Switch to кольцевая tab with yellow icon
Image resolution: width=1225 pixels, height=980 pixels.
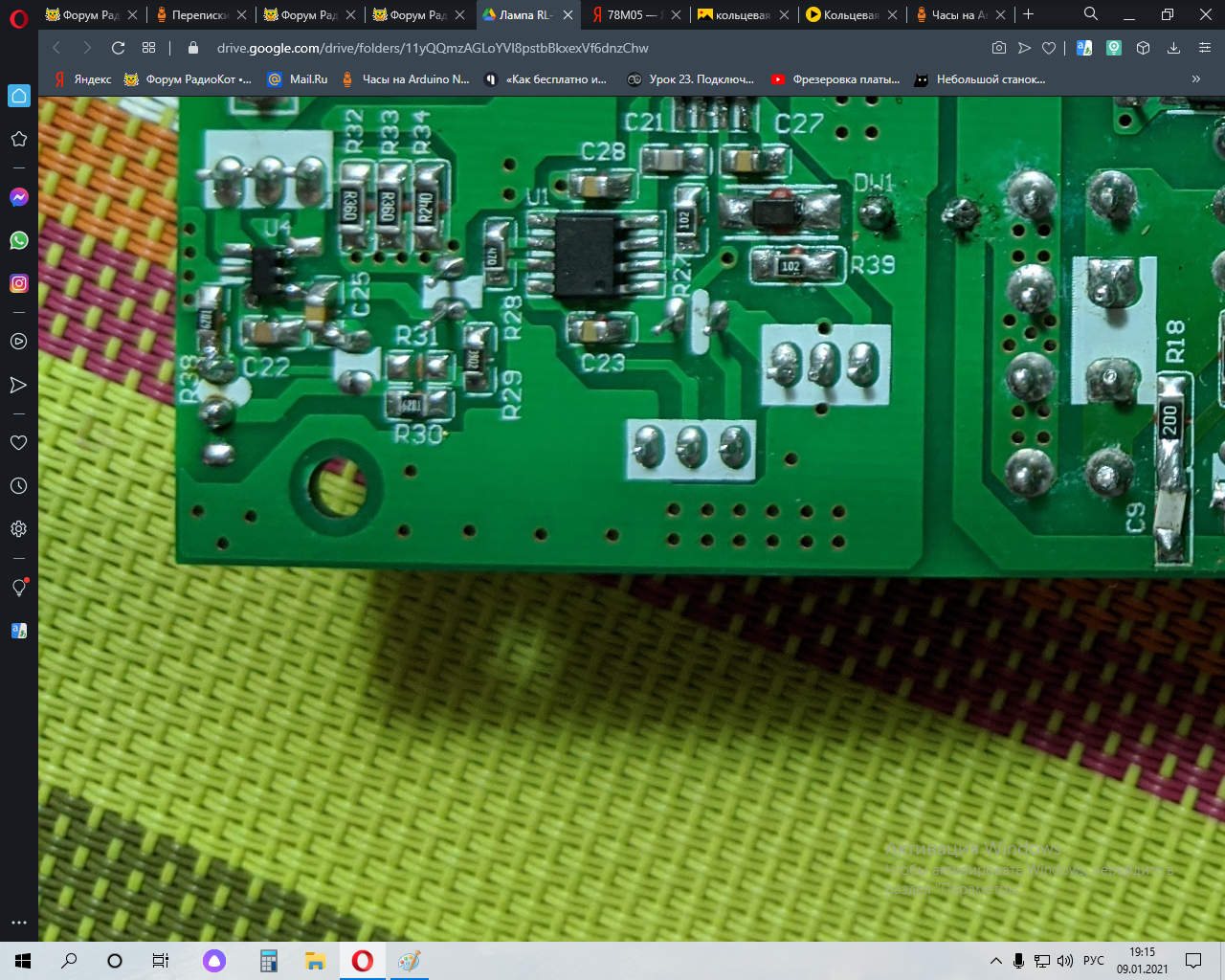[744, 14]
